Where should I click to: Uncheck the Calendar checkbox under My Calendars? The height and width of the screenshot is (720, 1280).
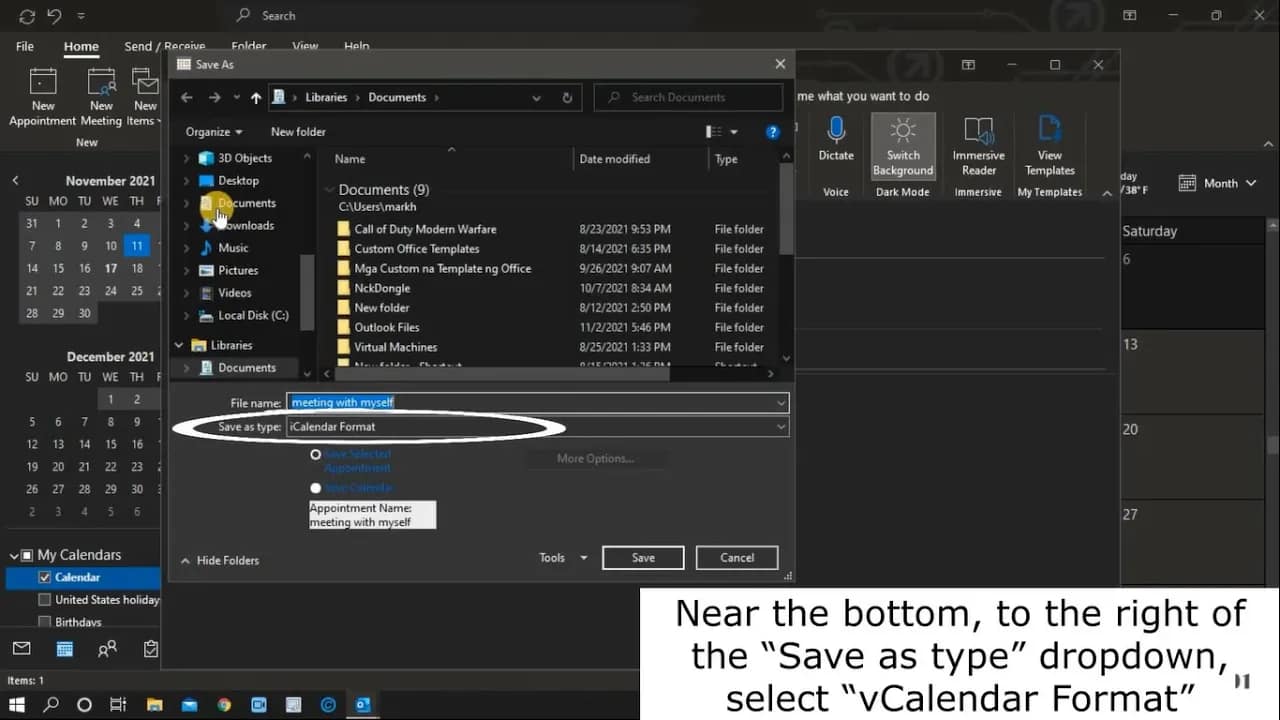[45, 577]
